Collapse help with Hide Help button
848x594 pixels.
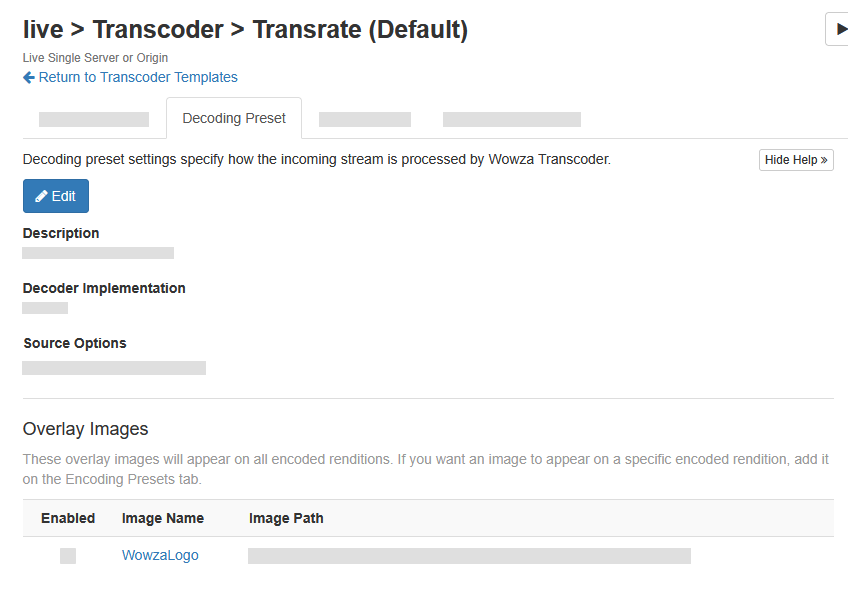[x=795, y=160]
